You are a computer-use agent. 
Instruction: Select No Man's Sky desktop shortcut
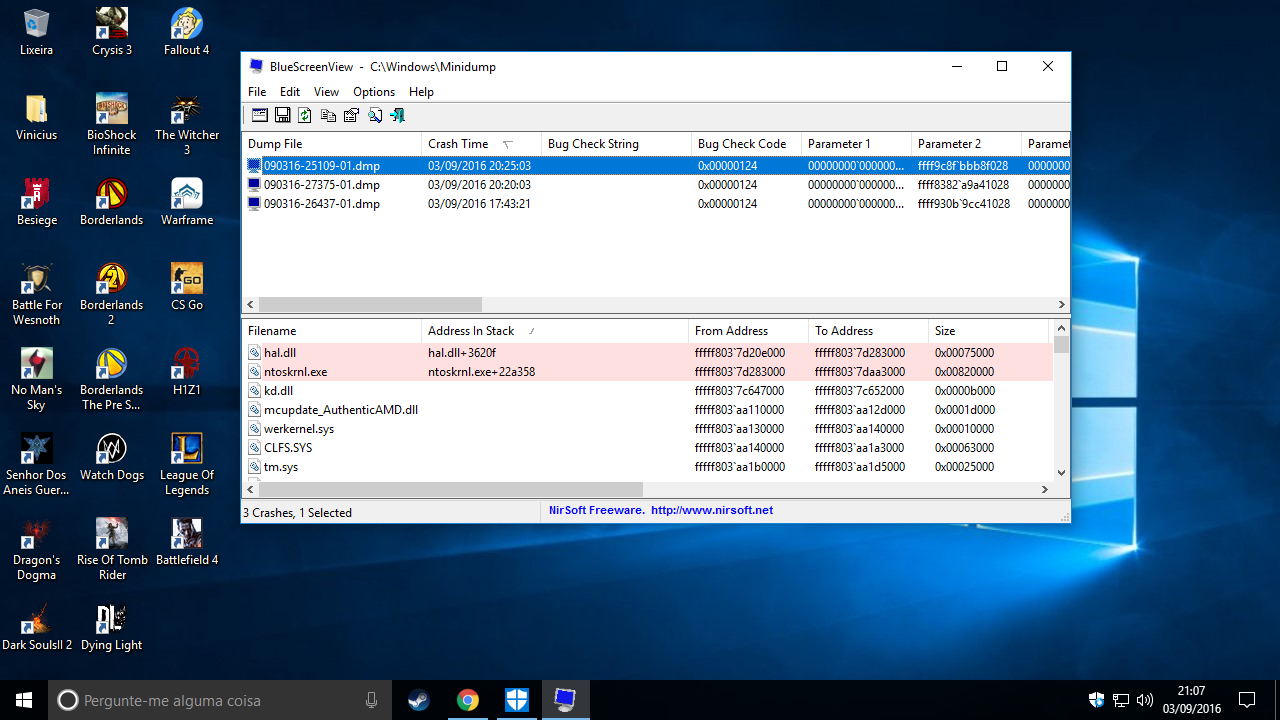[x=37, y=379]
